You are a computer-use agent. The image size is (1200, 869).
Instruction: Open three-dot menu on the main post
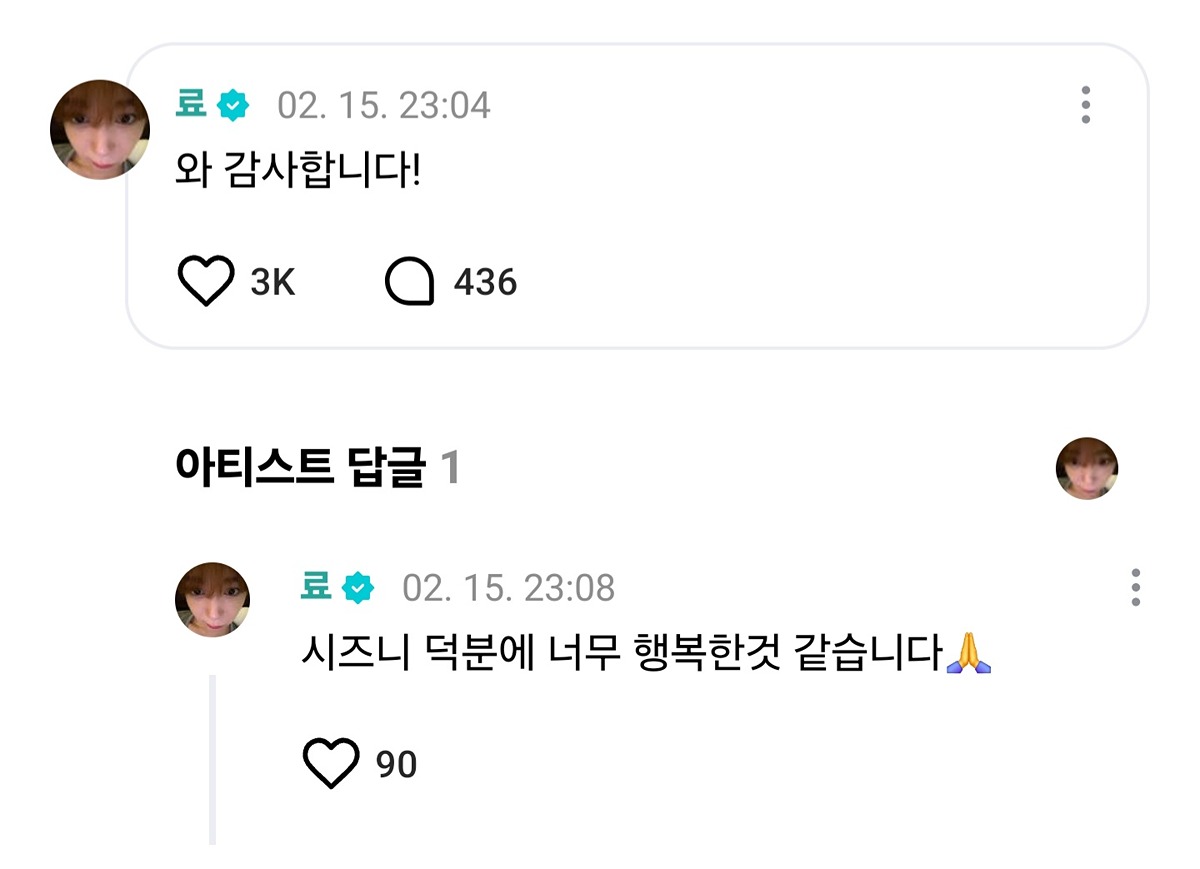(x=1086, y=105)
